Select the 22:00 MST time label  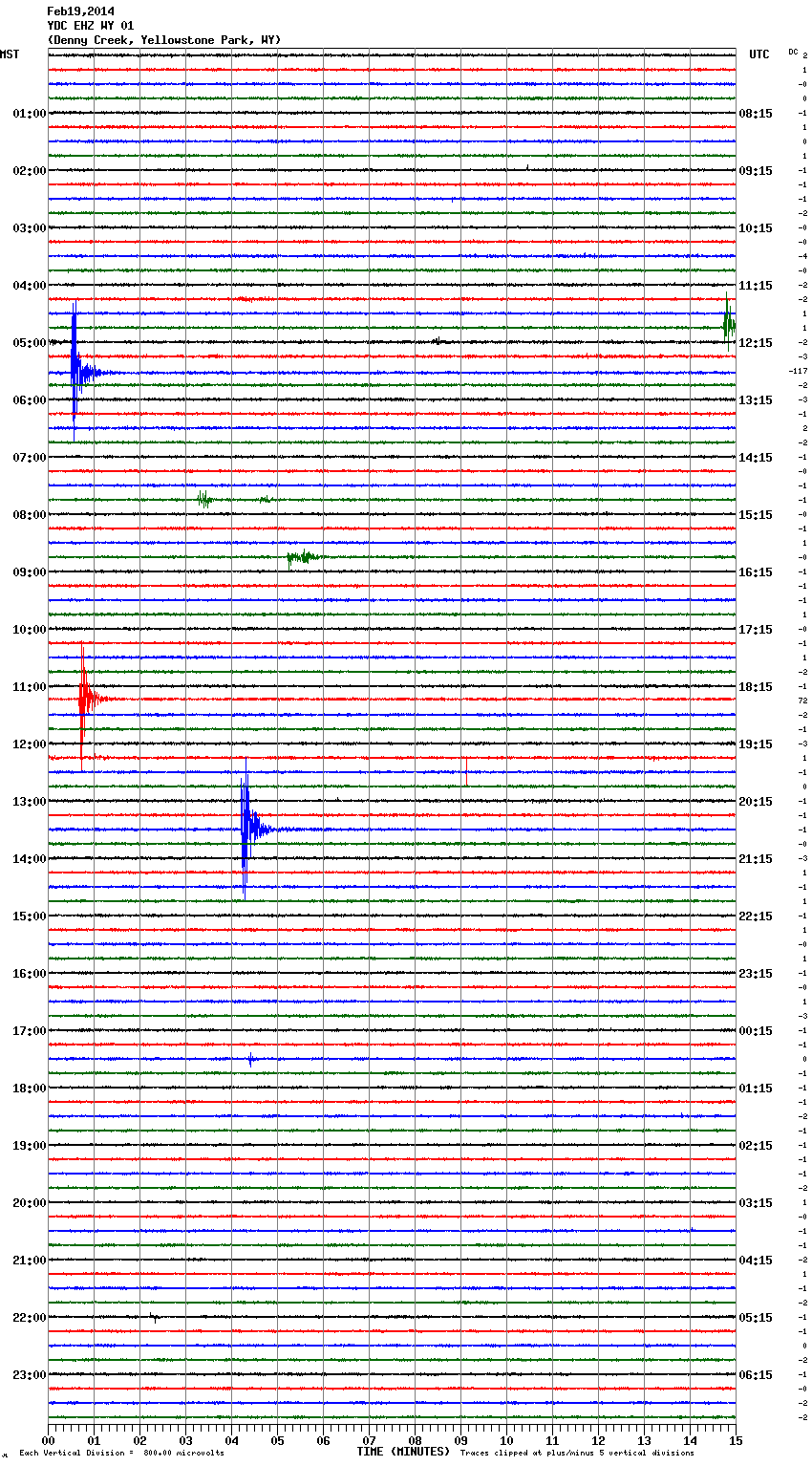click(29, 1318)
